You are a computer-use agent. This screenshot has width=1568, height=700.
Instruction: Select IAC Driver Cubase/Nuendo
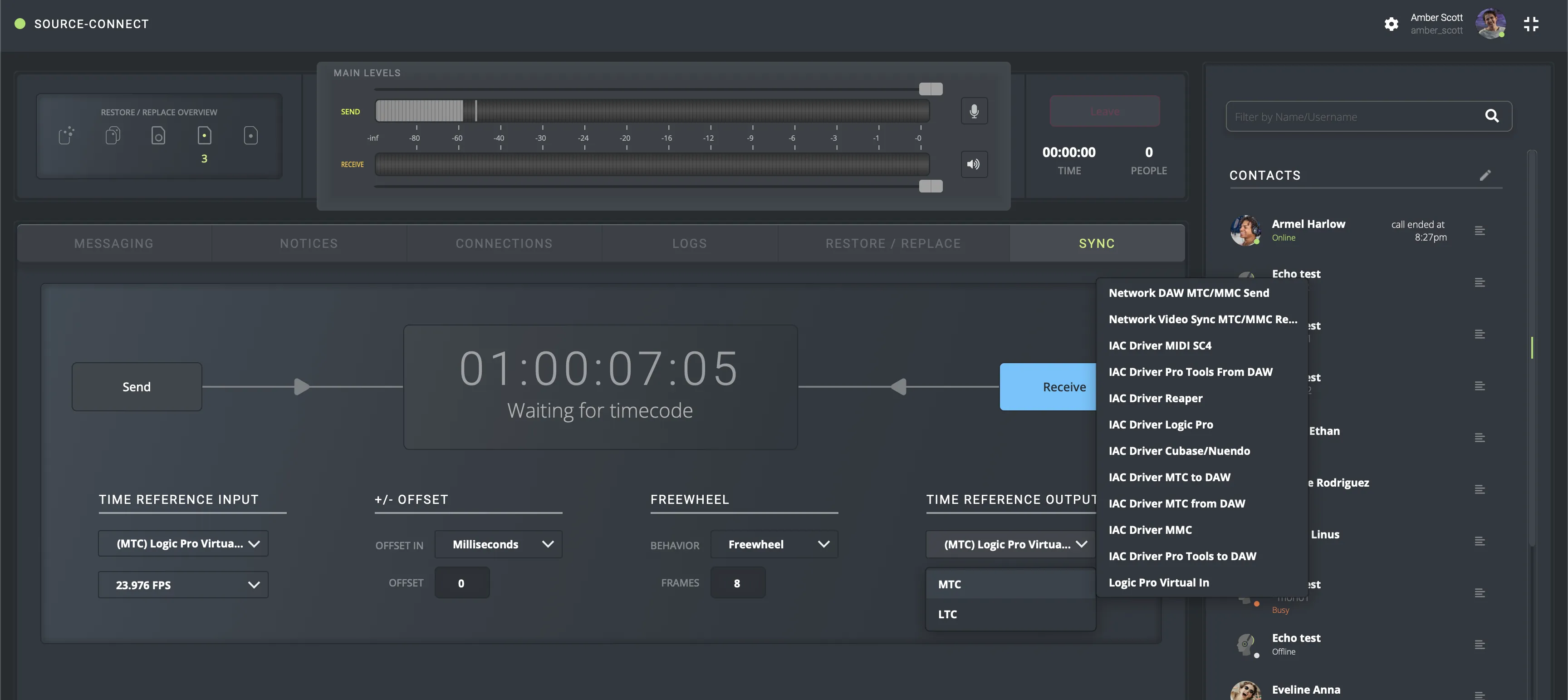(x=1202, y=451)
